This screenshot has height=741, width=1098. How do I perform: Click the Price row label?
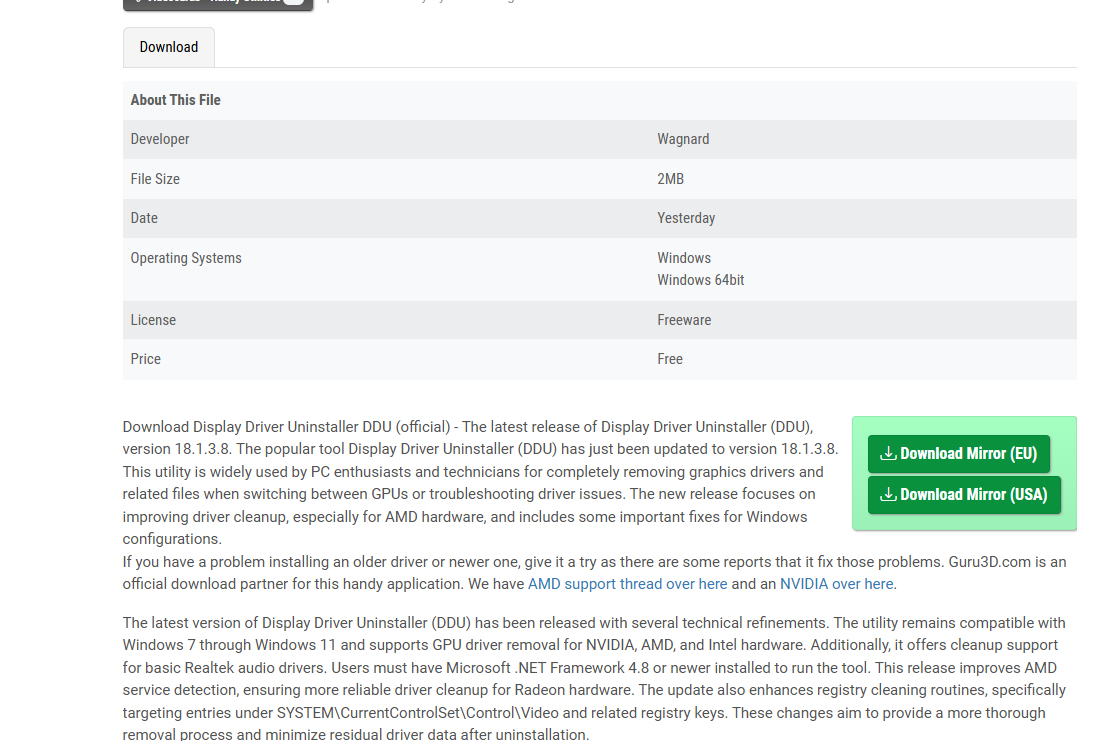pos(145,359)
